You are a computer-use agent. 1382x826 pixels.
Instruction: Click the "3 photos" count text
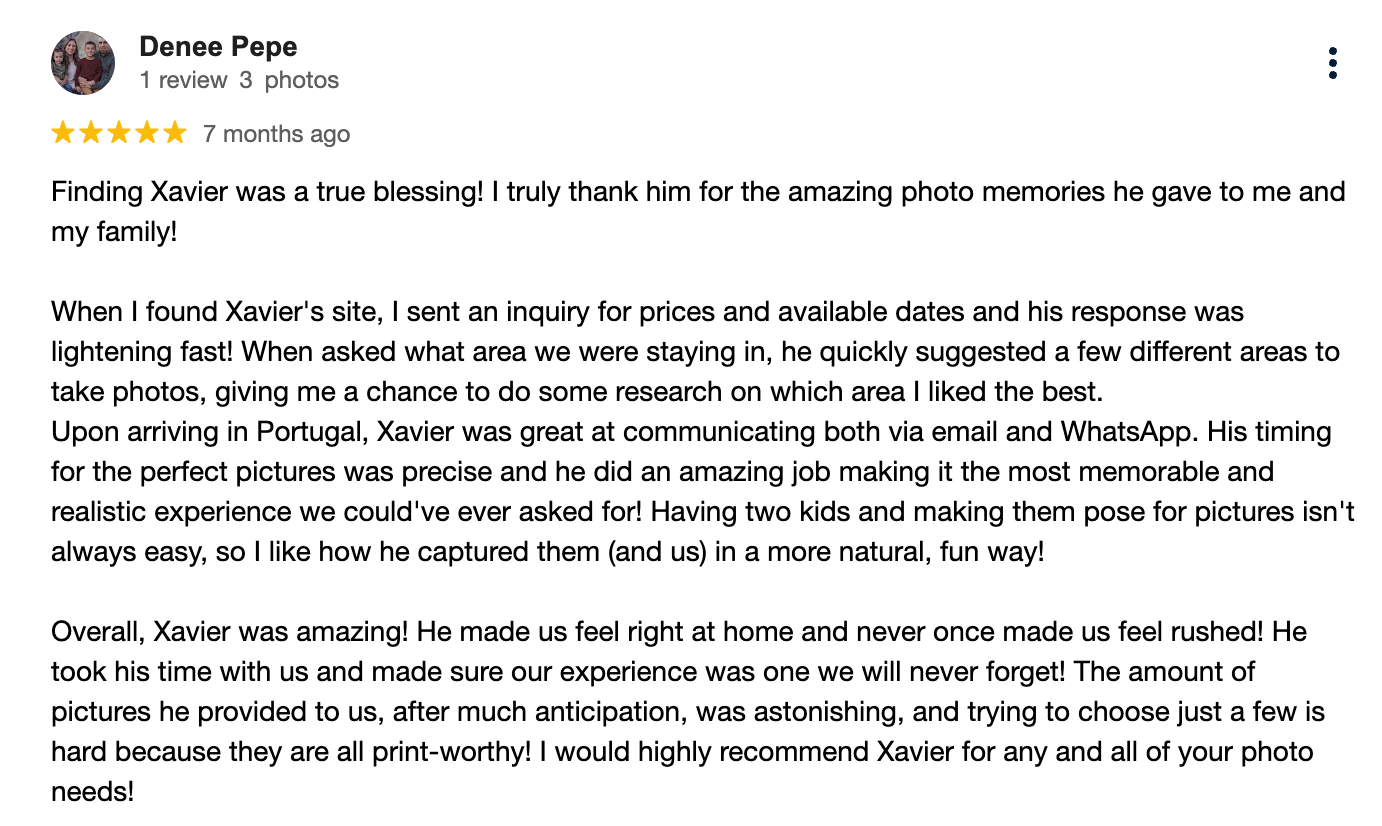click(289, 80)
